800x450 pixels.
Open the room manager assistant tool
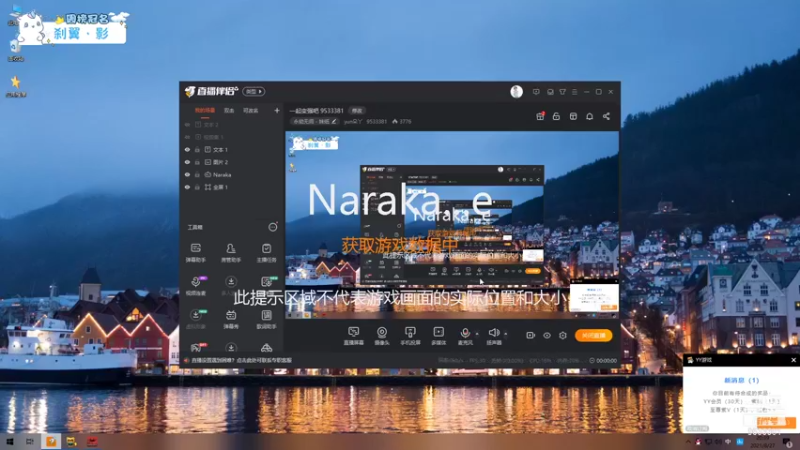click(x=231, y=253)
